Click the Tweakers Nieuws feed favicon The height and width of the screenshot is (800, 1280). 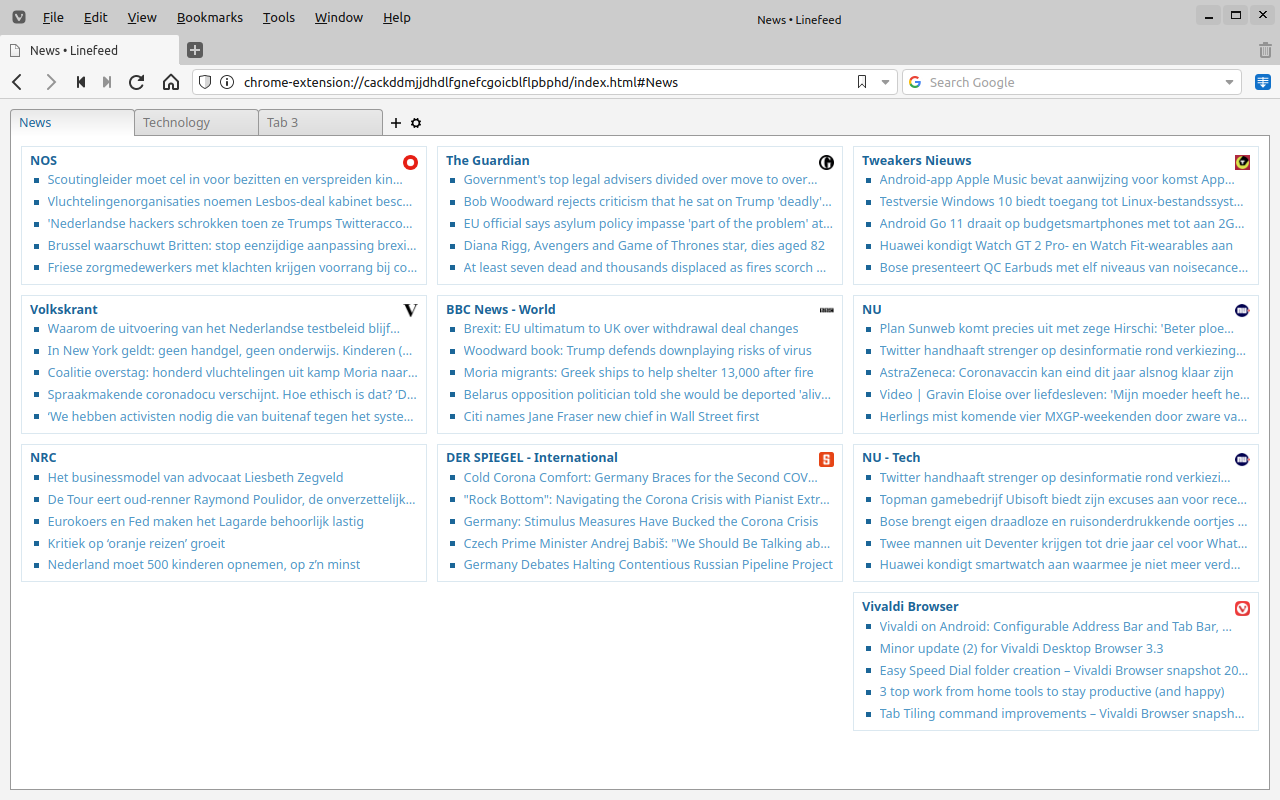click(1242, 162)
